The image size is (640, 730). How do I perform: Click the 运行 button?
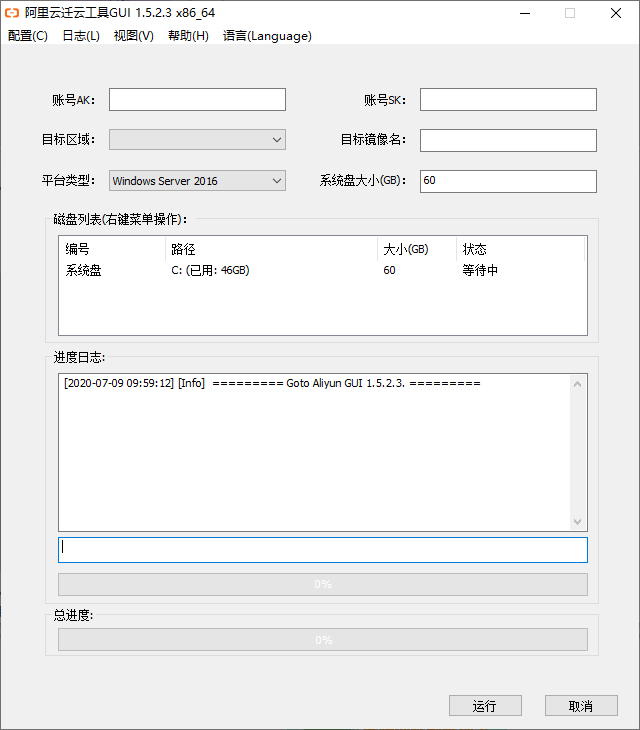point(485,706)
